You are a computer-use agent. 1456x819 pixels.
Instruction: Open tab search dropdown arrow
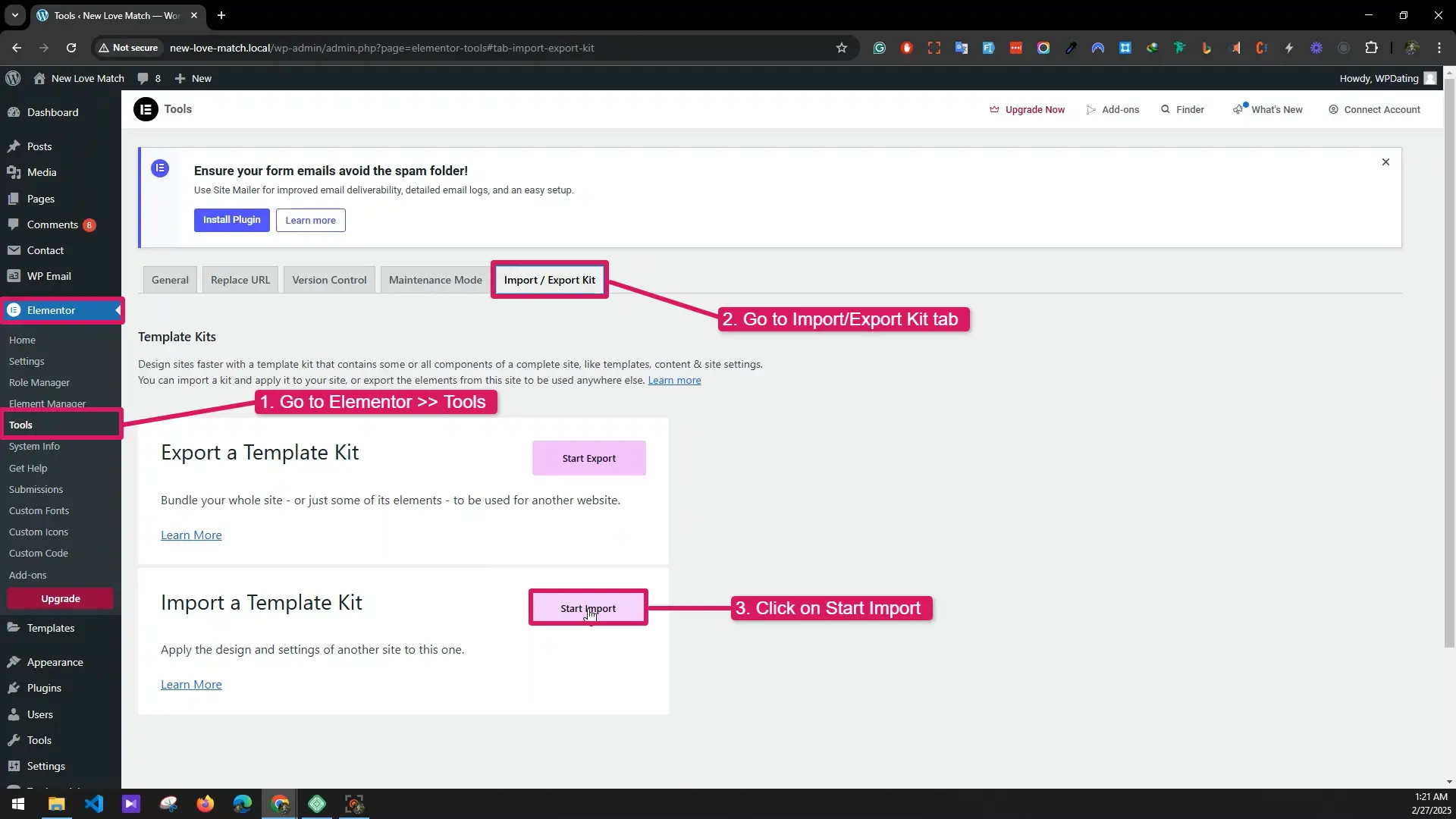coord(14,15)
